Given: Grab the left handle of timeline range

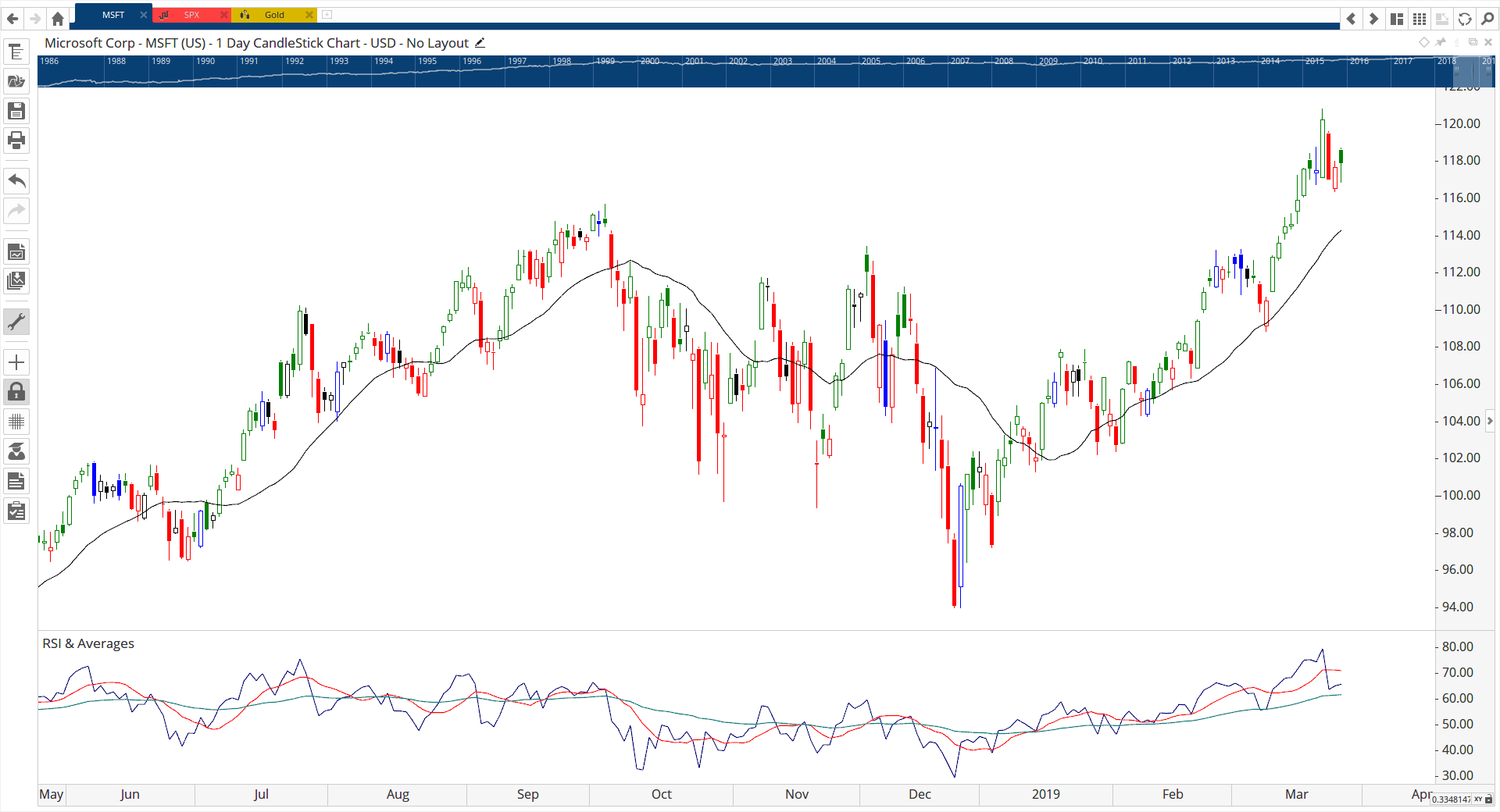Looking at the screenshot, I should tap(1456, 71).
